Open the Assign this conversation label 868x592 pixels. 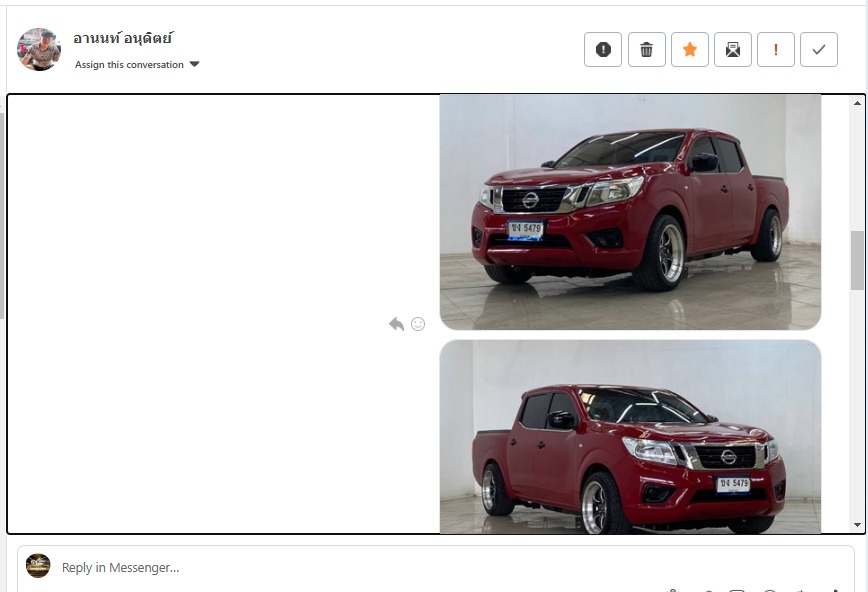click(x=129, y=65)
